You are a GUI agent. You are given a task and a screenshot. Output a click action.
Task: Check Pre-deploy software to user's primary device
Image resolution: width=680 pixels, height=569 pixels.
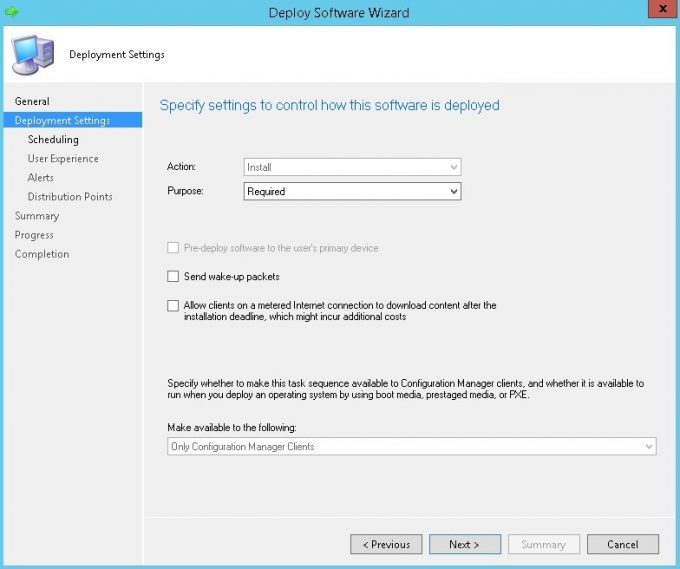173,248
